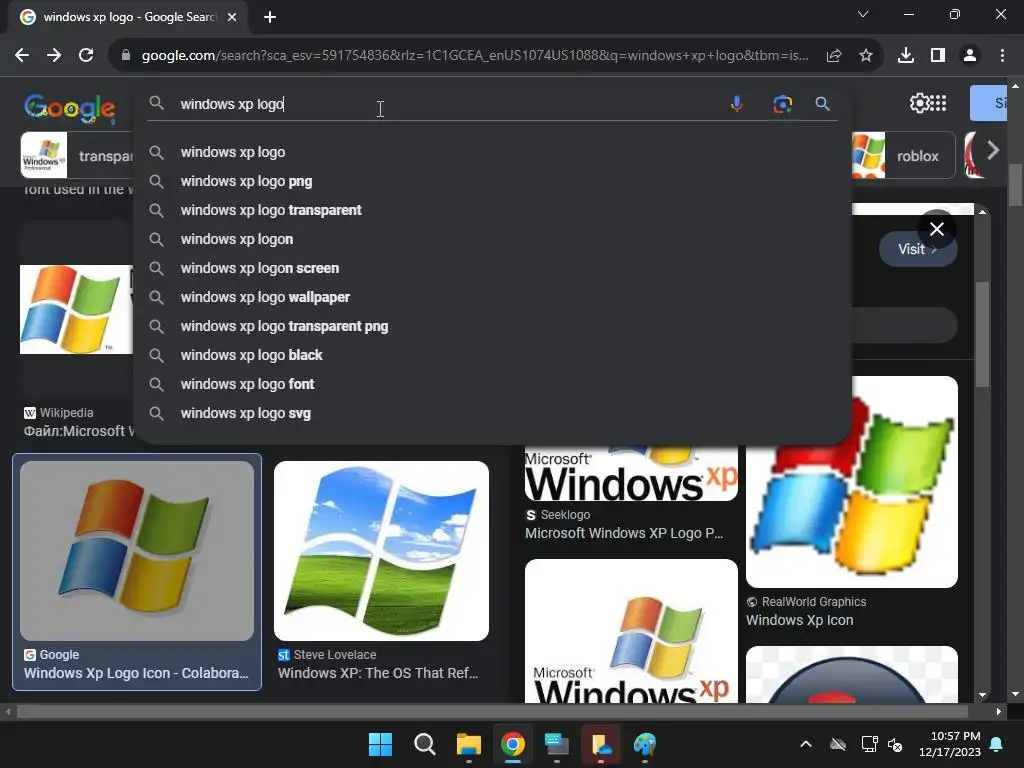
Task: Click the preview panel vertical scrollbar
Action: (982, 333)
